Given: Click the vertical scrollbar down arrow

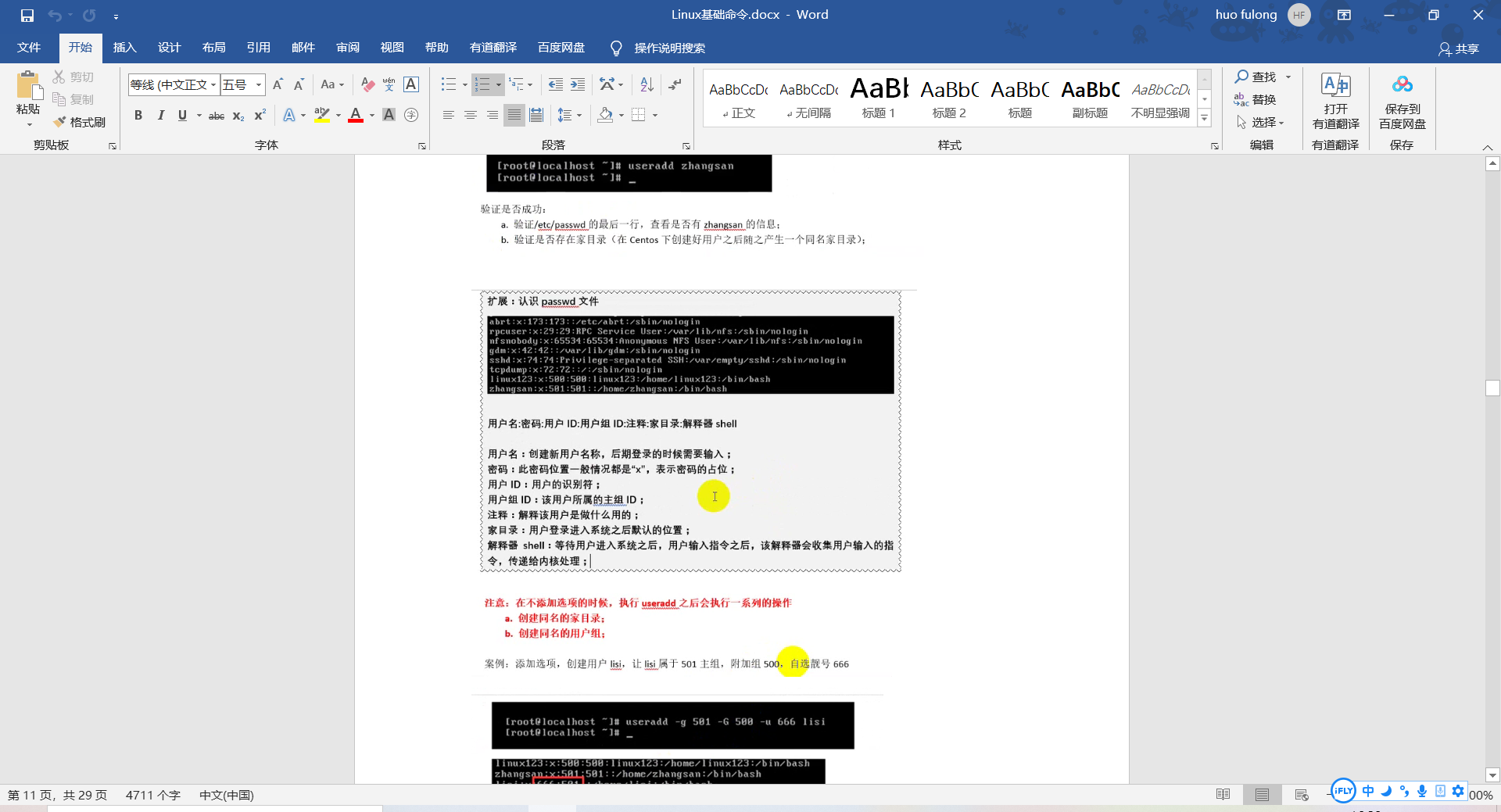Looking at the screenshot, I should [x=1492, y=775].
